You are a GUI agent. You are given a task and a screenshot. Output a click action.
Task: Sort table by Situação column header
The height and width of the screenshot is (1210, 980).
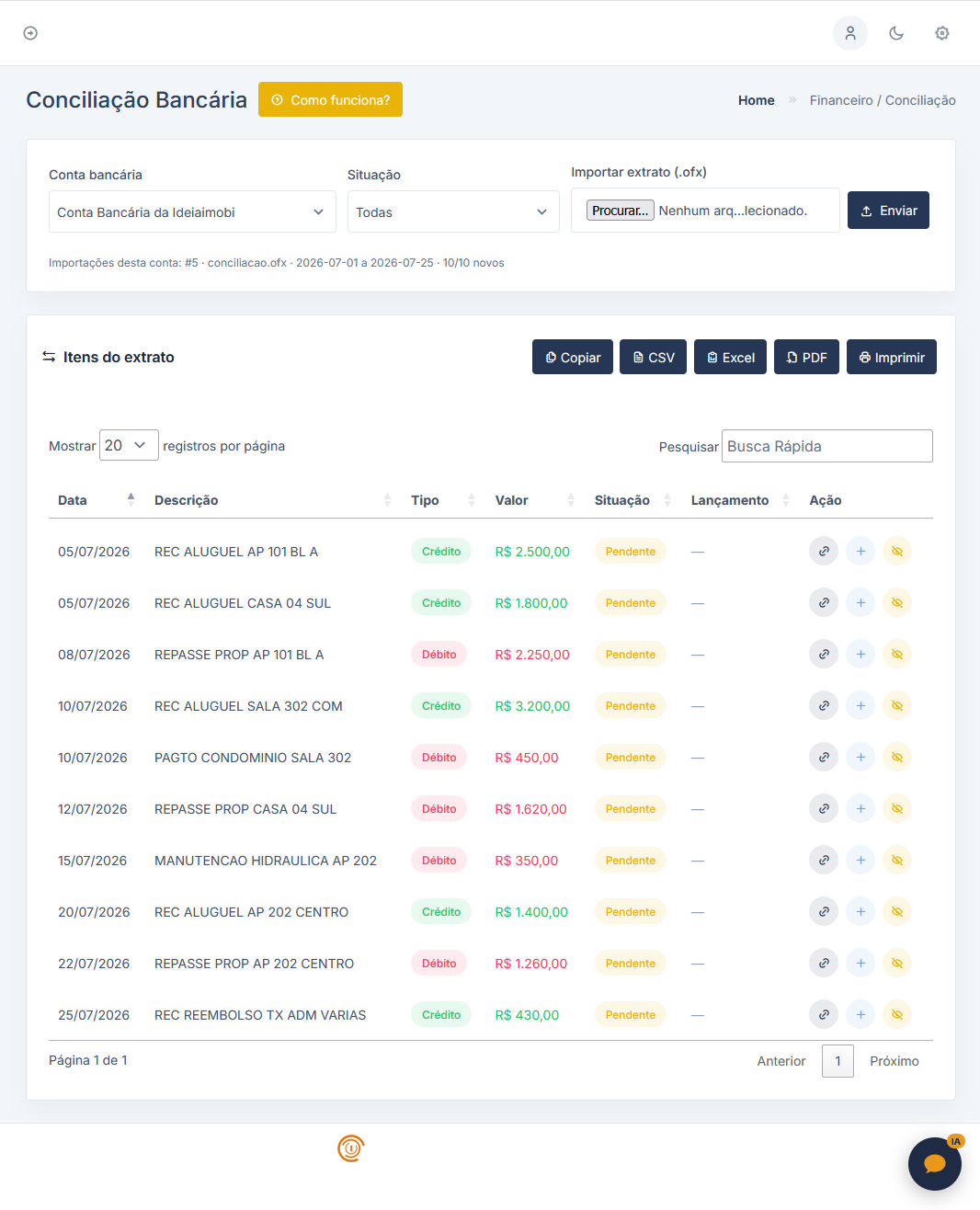(x=633, y=500)
